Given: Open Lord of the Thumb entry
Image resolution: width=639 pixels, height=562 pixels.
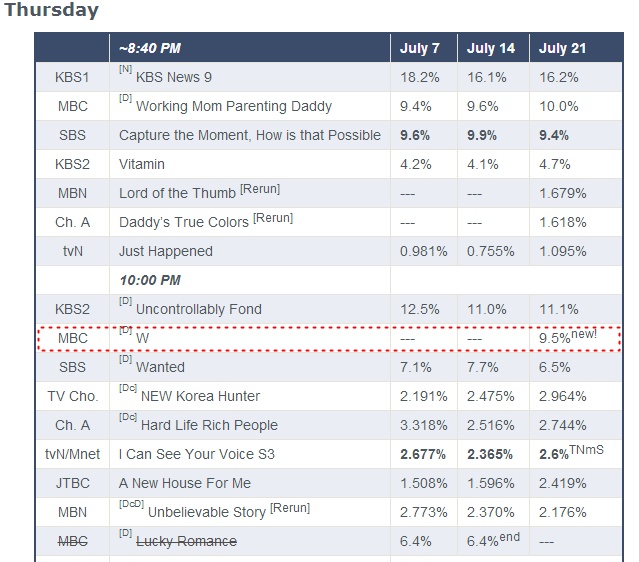Looking at the screenshot, I should (177, 193).
